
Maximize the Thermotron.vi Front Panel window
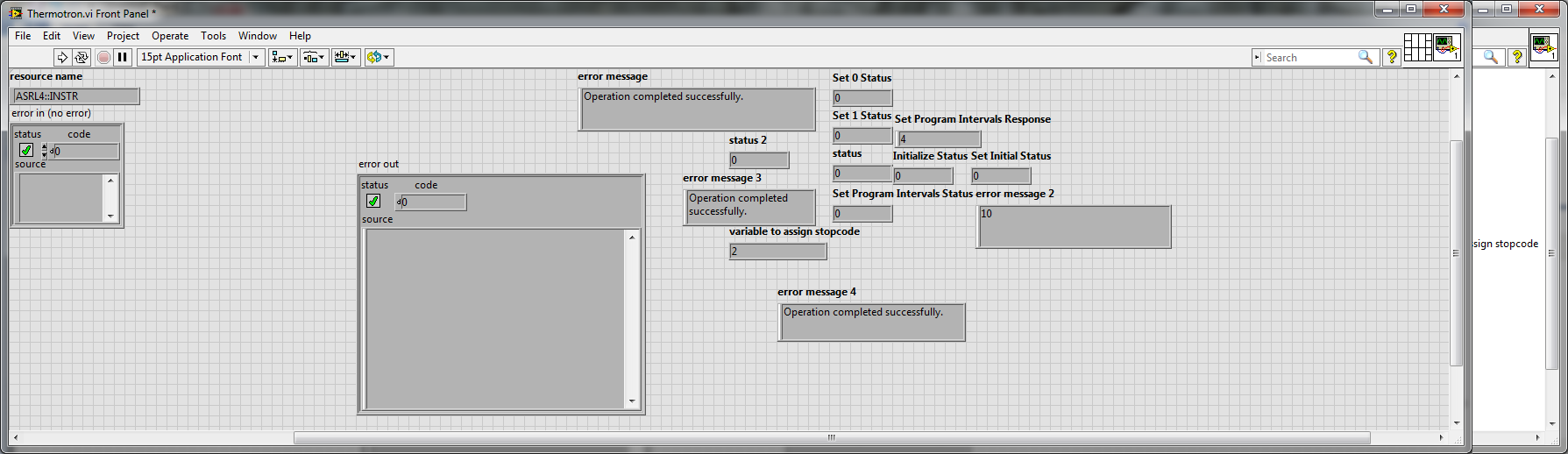pos(1412,9)
